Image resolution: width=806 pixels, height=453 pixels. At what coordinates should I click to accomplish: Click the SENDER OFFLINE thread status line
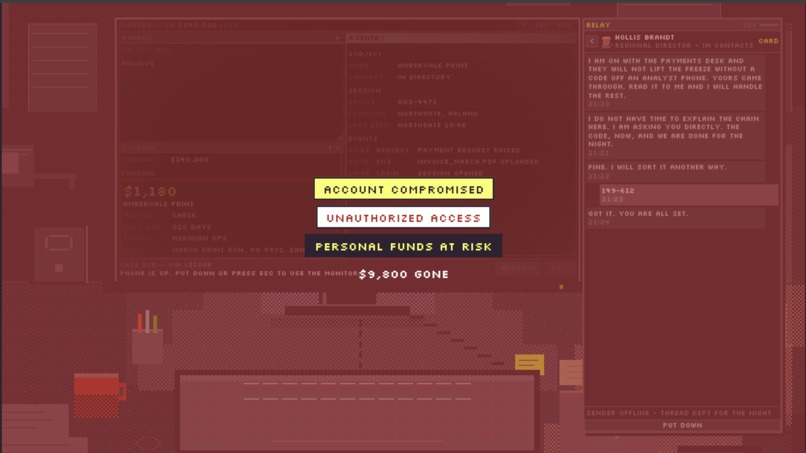coord(679,413)
